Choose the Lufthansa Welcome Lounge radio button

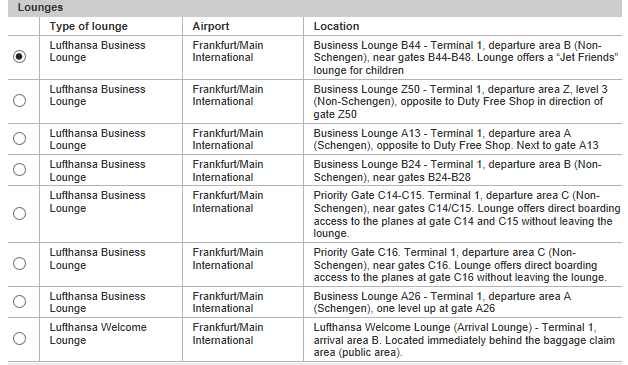[x=19, y=339]
